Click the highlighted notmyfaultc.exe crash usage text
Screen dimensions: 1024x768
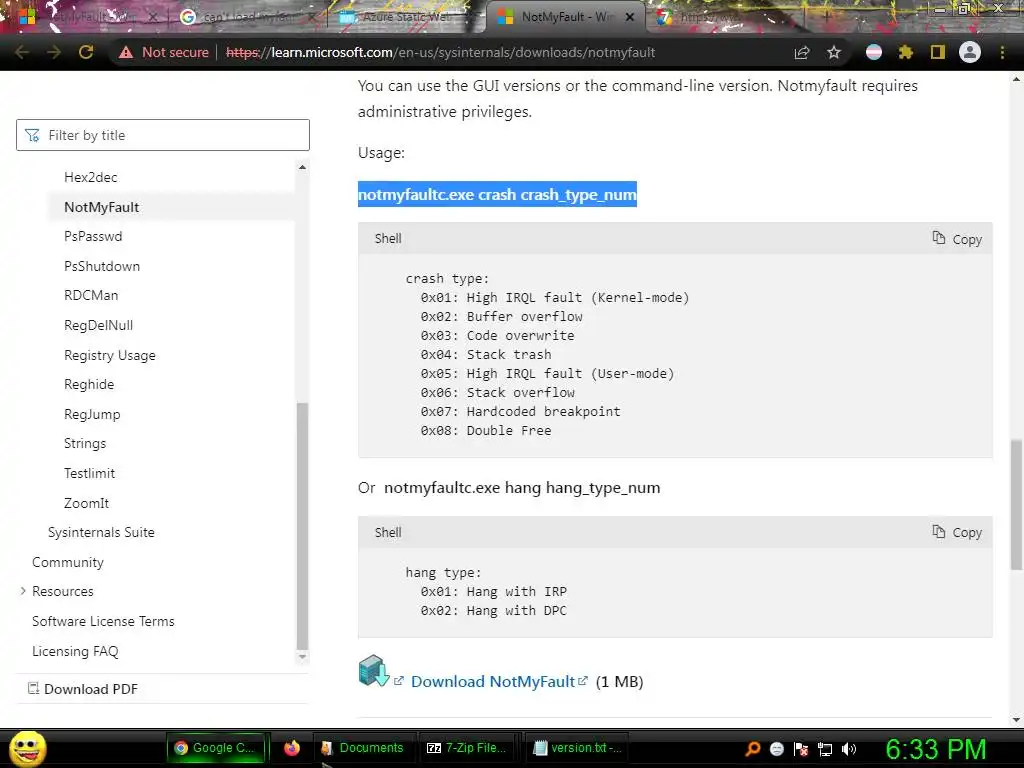pos(497,195)
